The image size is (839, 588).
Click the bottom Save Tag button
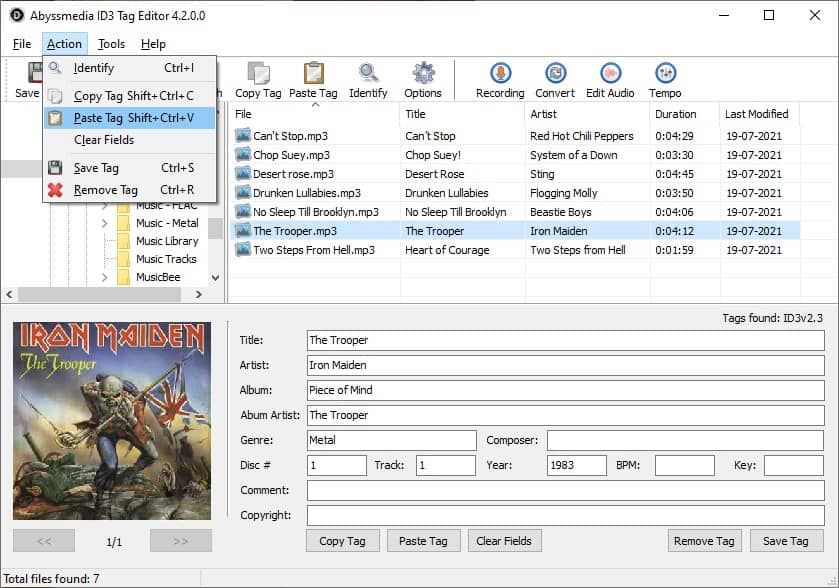click(x=785, y=541)
